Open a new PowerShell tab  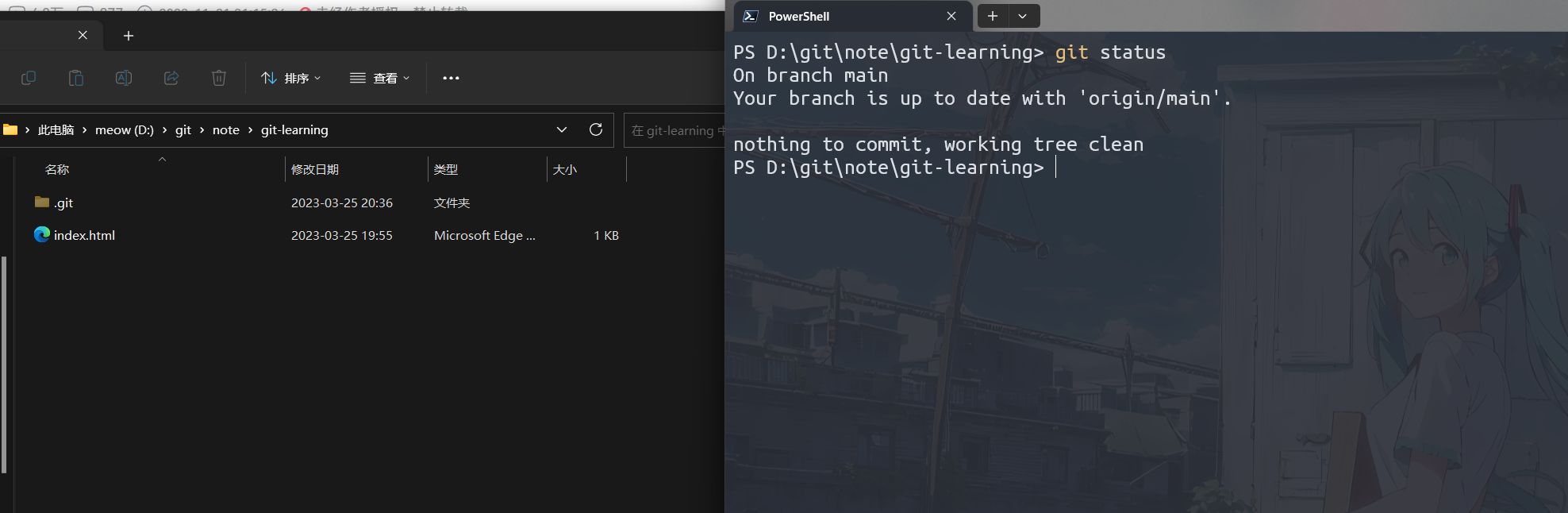click(992, 16)
